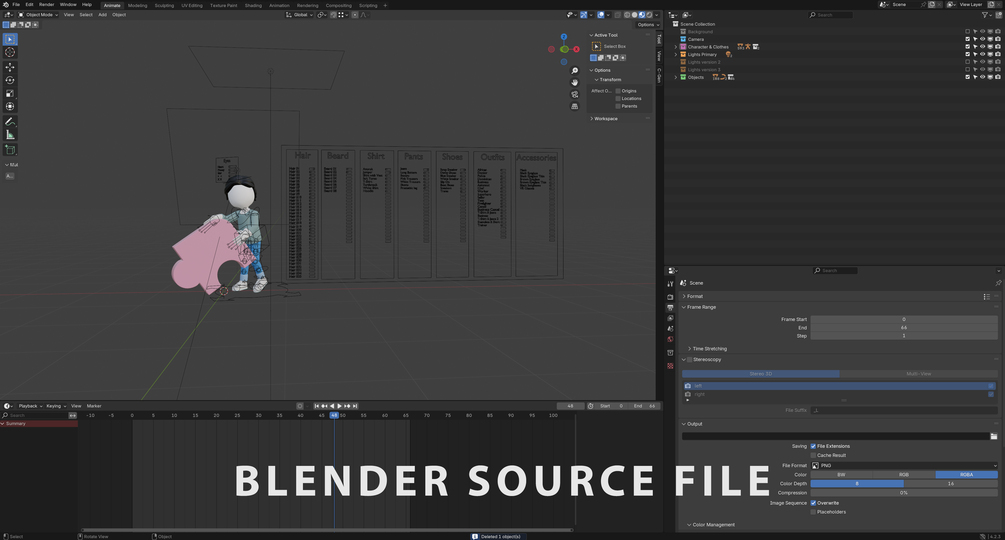Switch to the Sculpting workspace tab
This screenshot has width=1005, height=540.
coord(164,5)
